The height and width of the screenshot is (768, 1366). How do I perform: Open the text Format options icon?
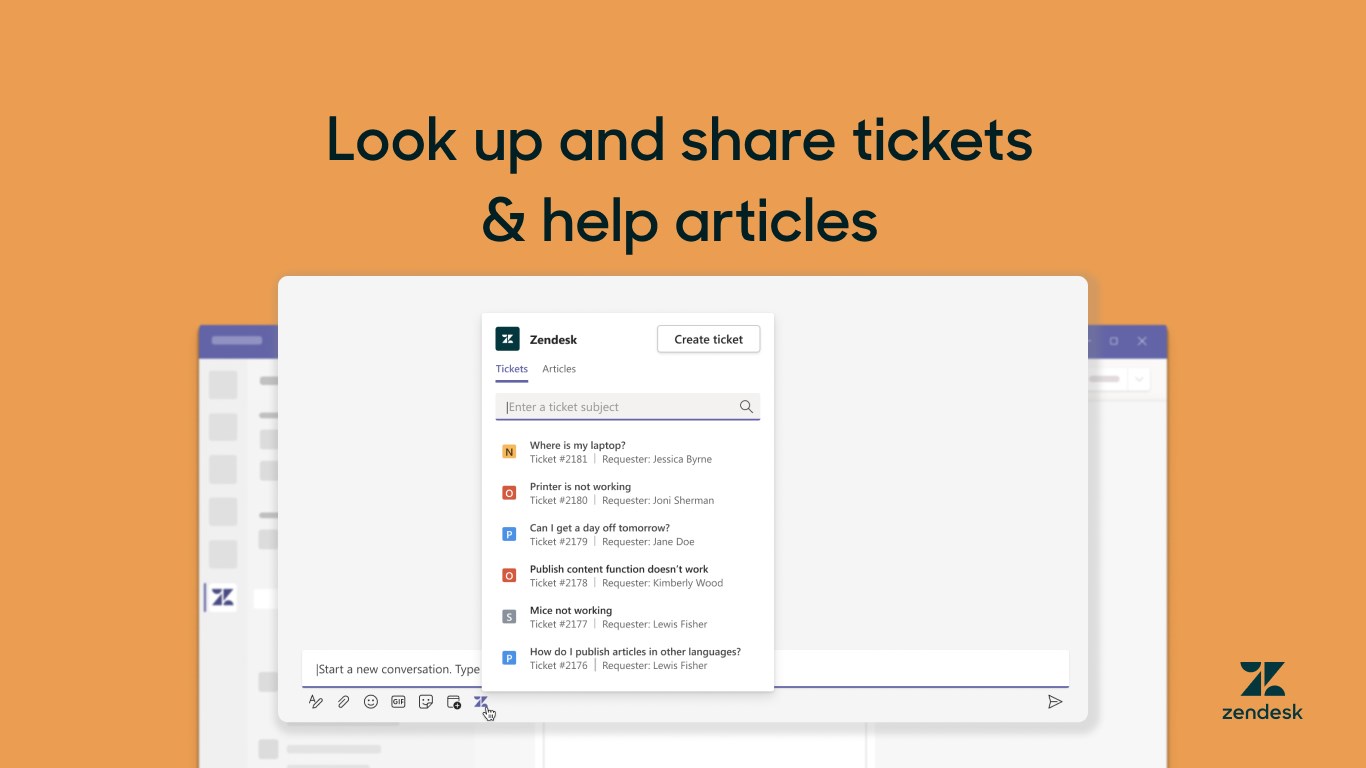(316, 702)
